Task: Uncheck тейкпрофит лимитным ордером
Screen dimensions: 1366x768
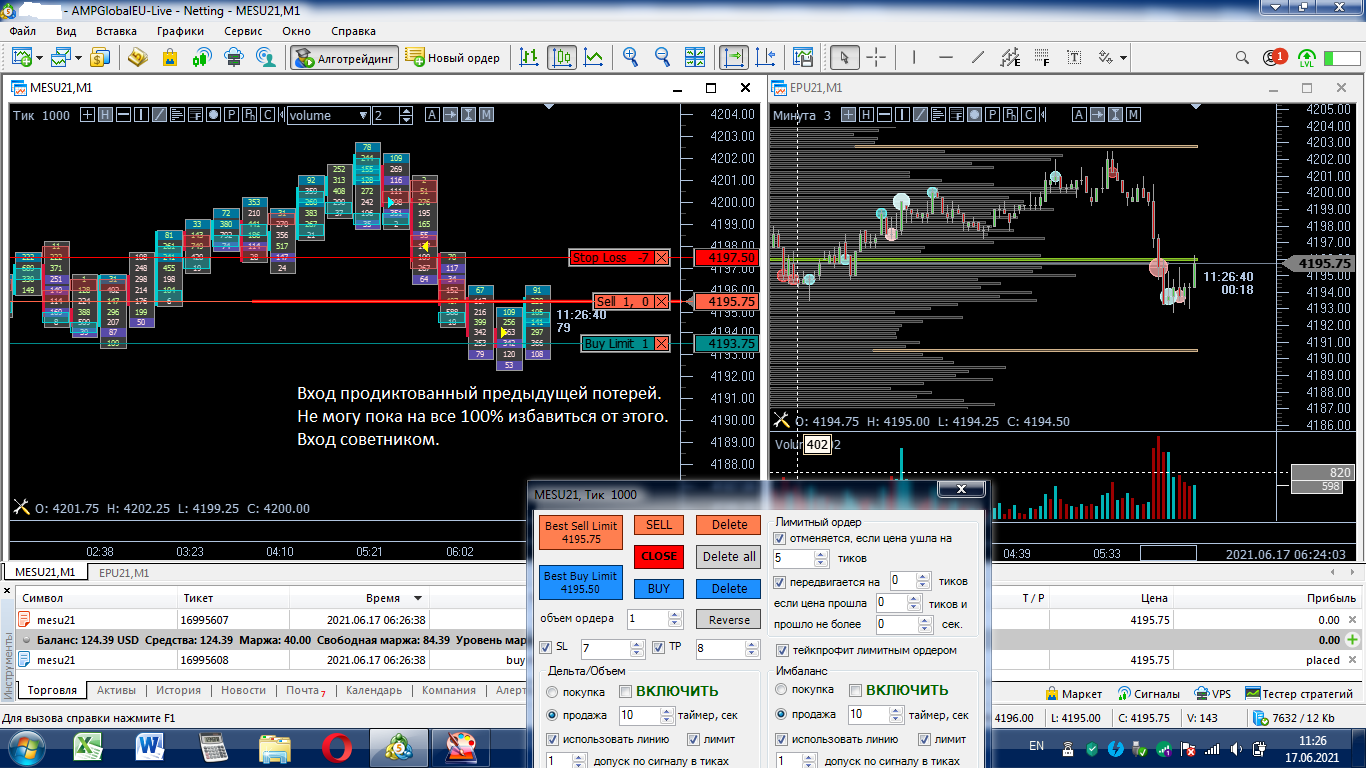Action: tap(782, 651)
